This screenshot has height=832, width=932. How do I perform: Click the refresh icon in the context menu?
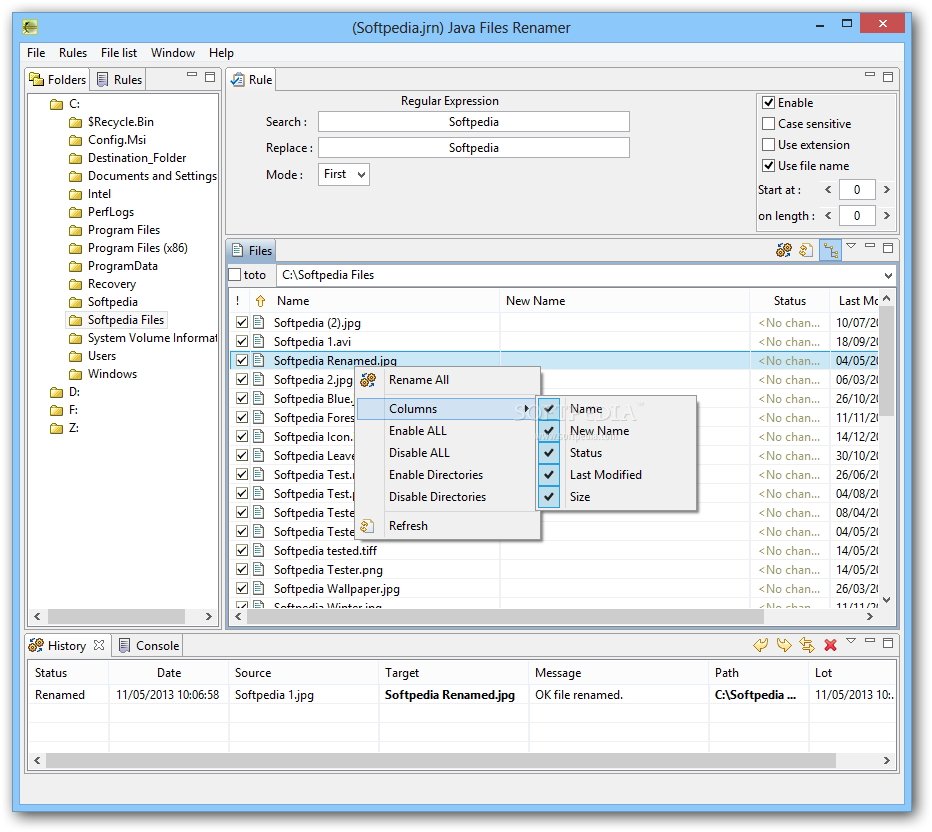pos(367,526)
